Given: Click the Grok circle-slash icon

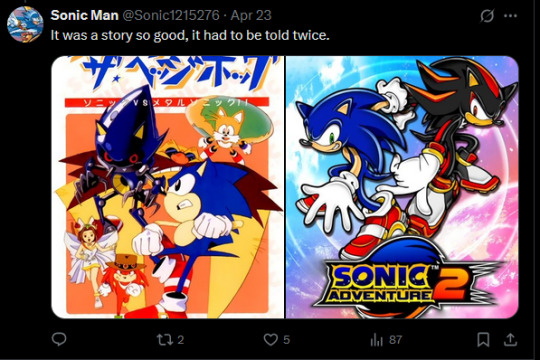Looking at the screenshot, I should (x=487, y=16).
